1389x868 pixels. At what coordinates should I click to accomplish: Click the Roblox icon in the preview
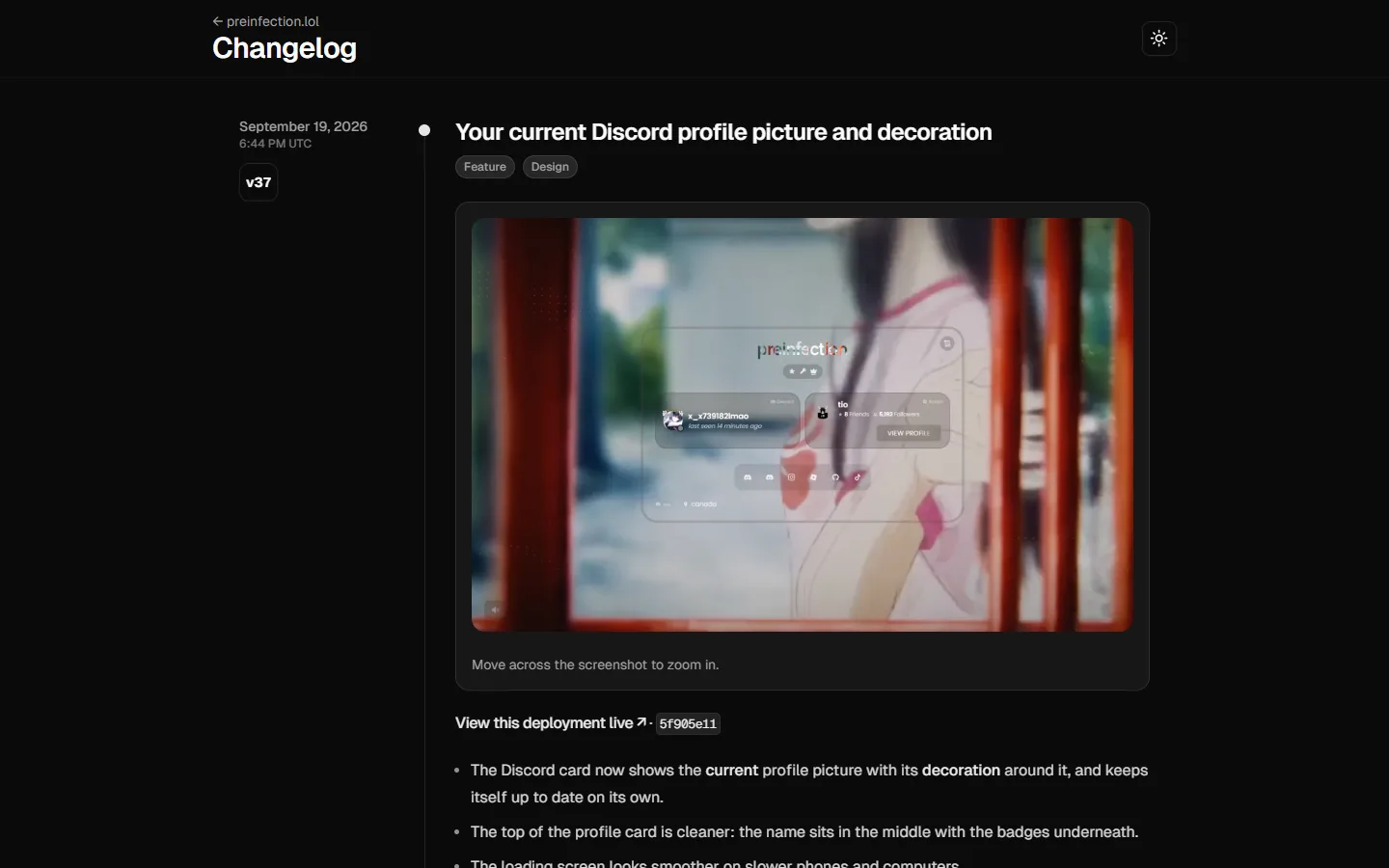click(813, 477)
